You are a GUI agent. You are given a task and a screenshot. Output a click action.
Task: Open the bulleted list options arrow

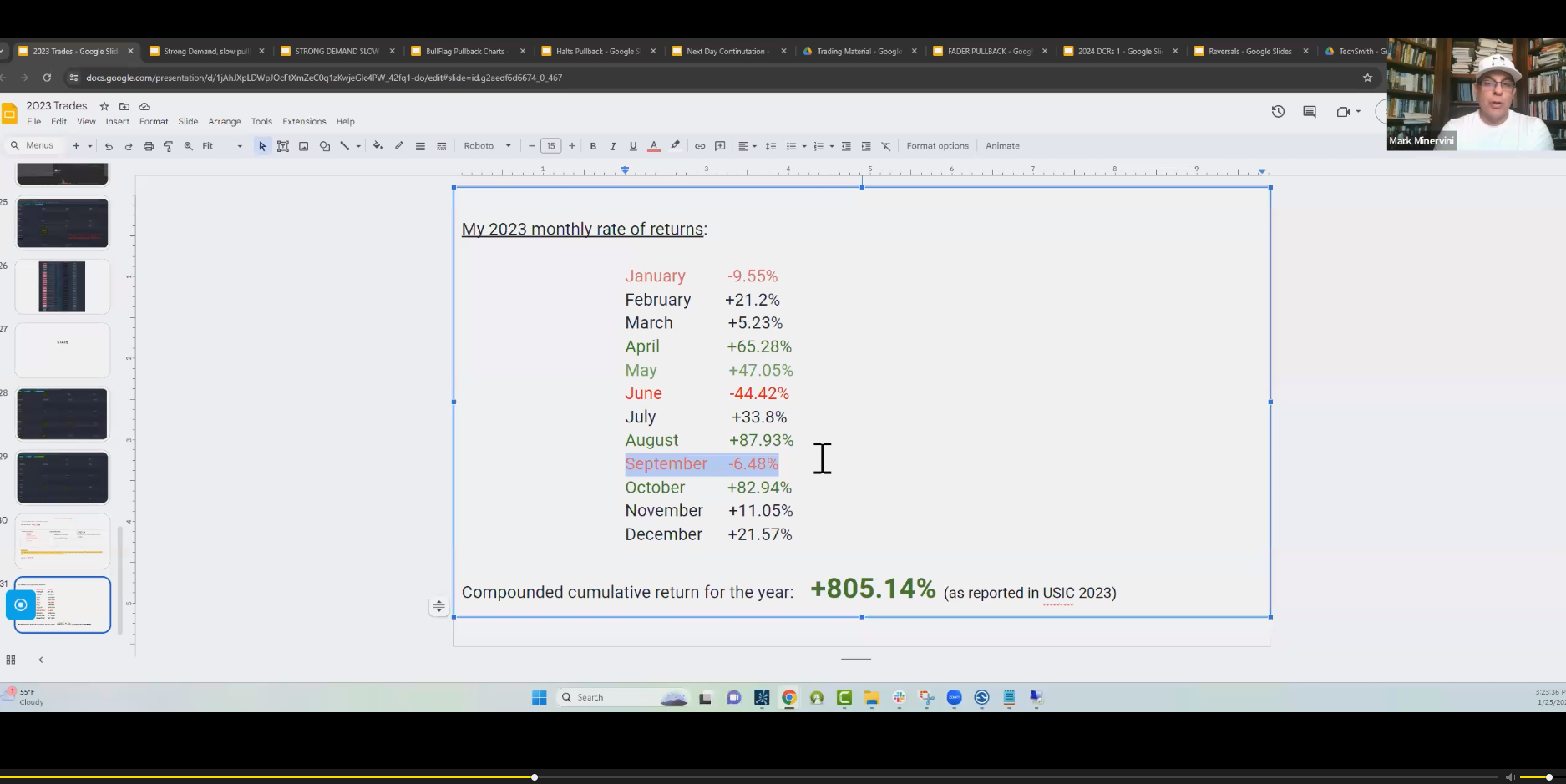[804, 146]
